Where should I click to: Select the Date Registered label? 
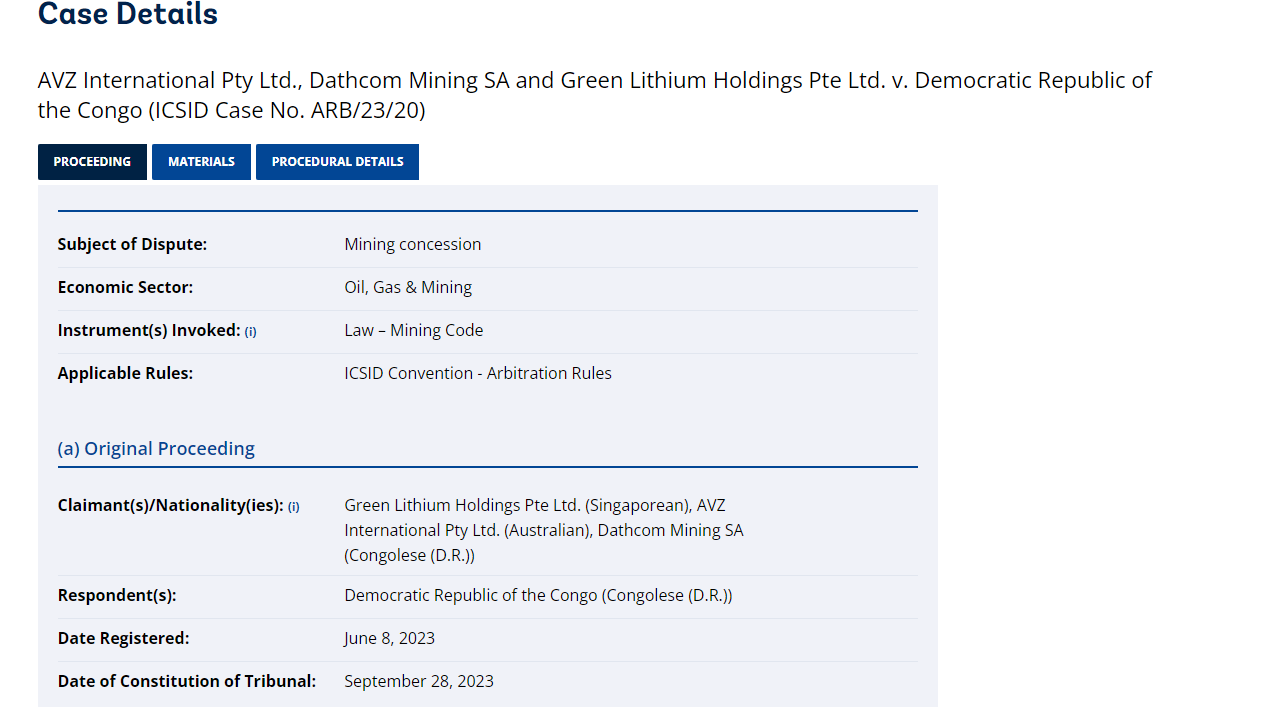[123, 638]
